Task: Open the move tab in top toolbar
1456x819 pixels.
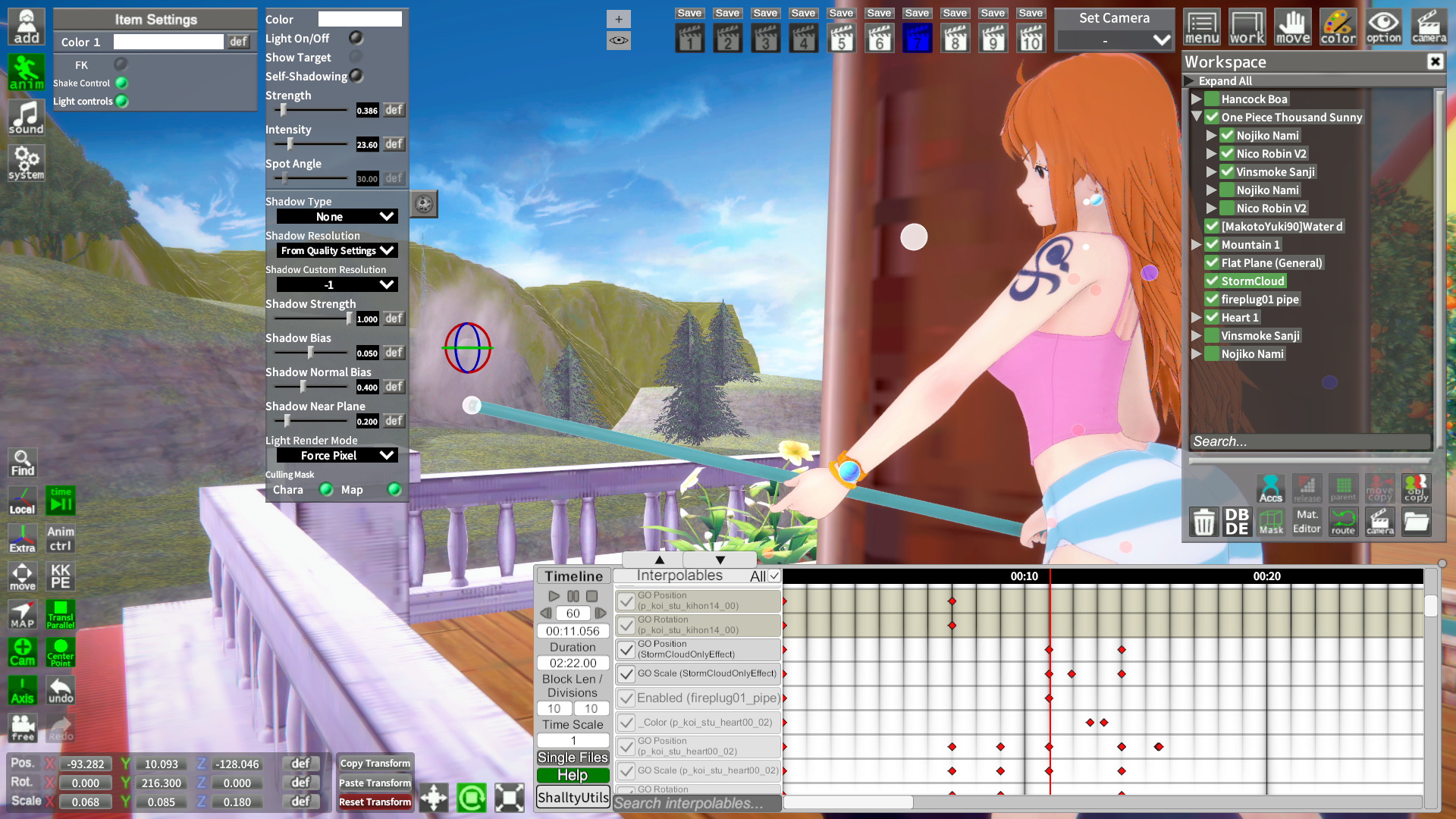Action: (1293, 28)
